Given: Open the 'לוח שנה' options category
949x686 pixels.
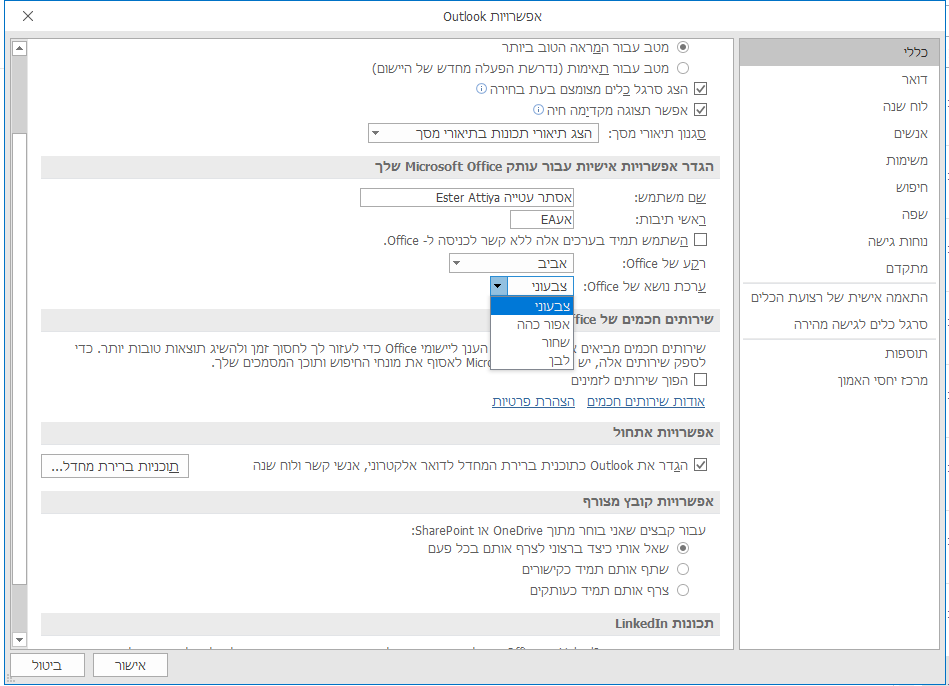Looking at the screenshot, I should pos(839,107).
